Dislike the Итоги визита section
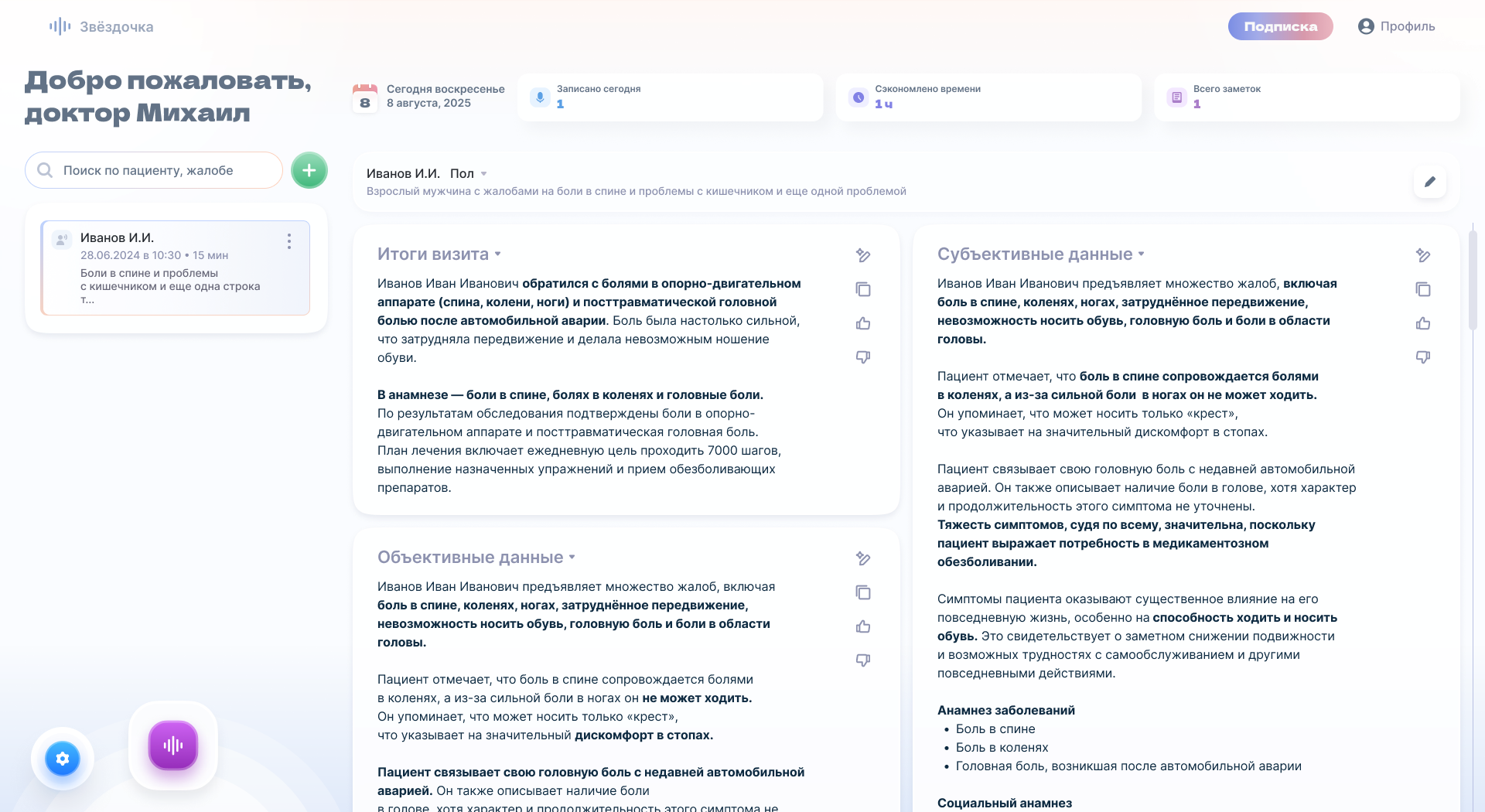1485x812 pixels. [x=863, y=357]
